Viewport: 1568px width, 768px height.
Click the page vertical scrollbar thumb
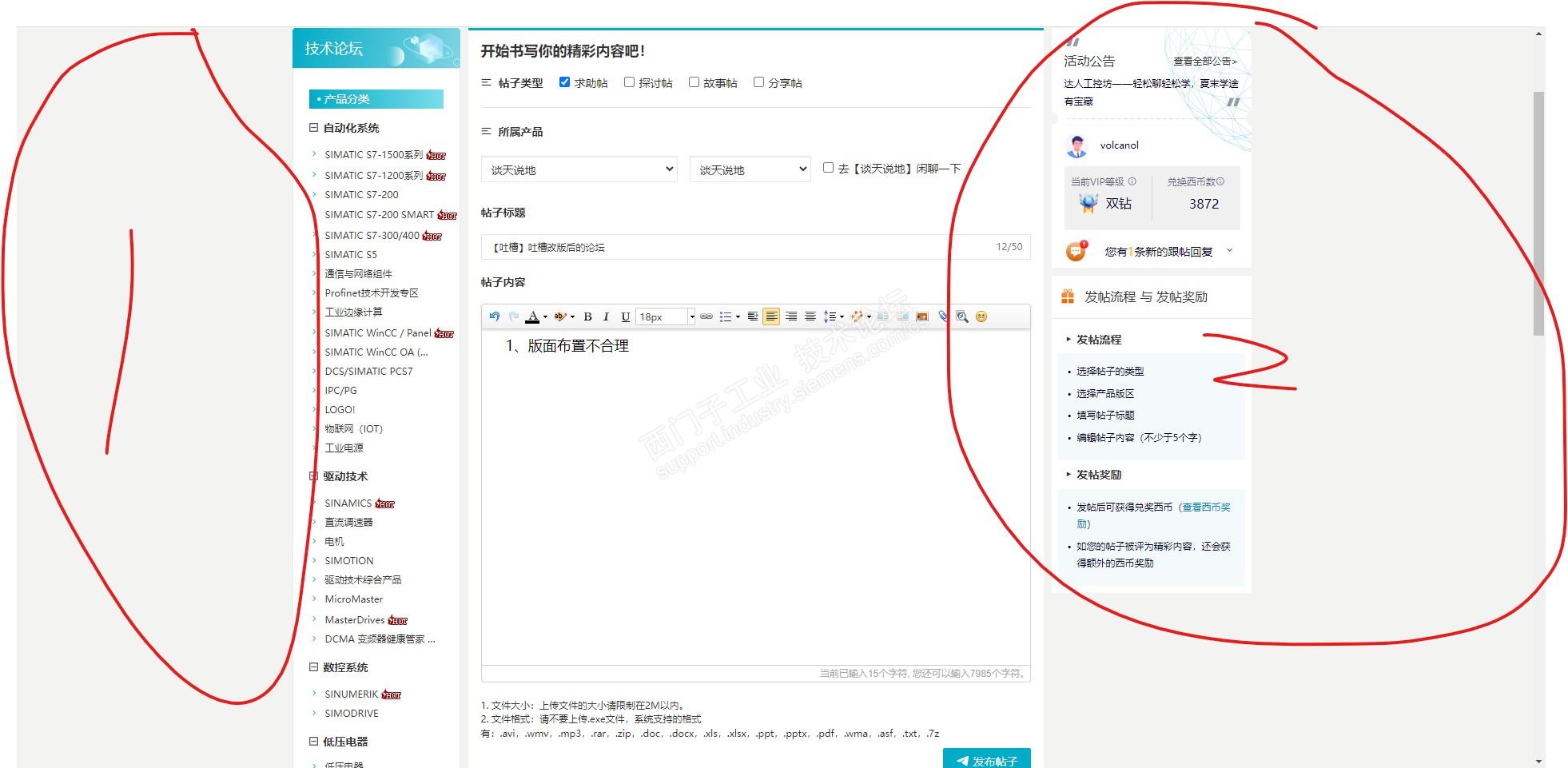[1538, 213]
